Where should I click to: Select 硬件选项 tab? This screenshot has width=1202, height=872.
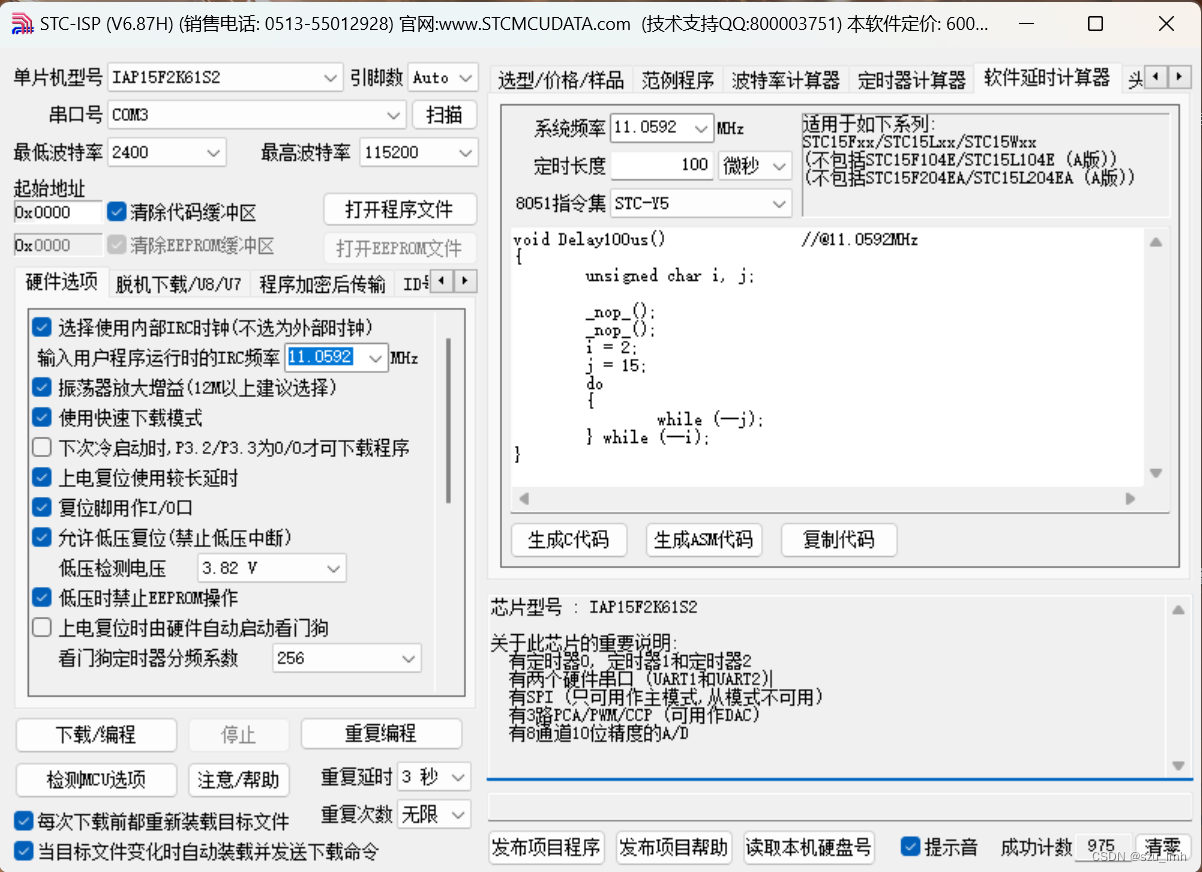pos(61,282)
